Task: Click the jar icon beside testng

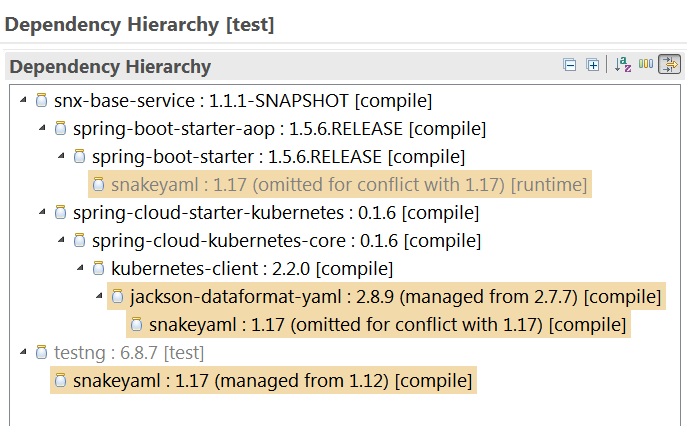Action: [x=41, y=352]
